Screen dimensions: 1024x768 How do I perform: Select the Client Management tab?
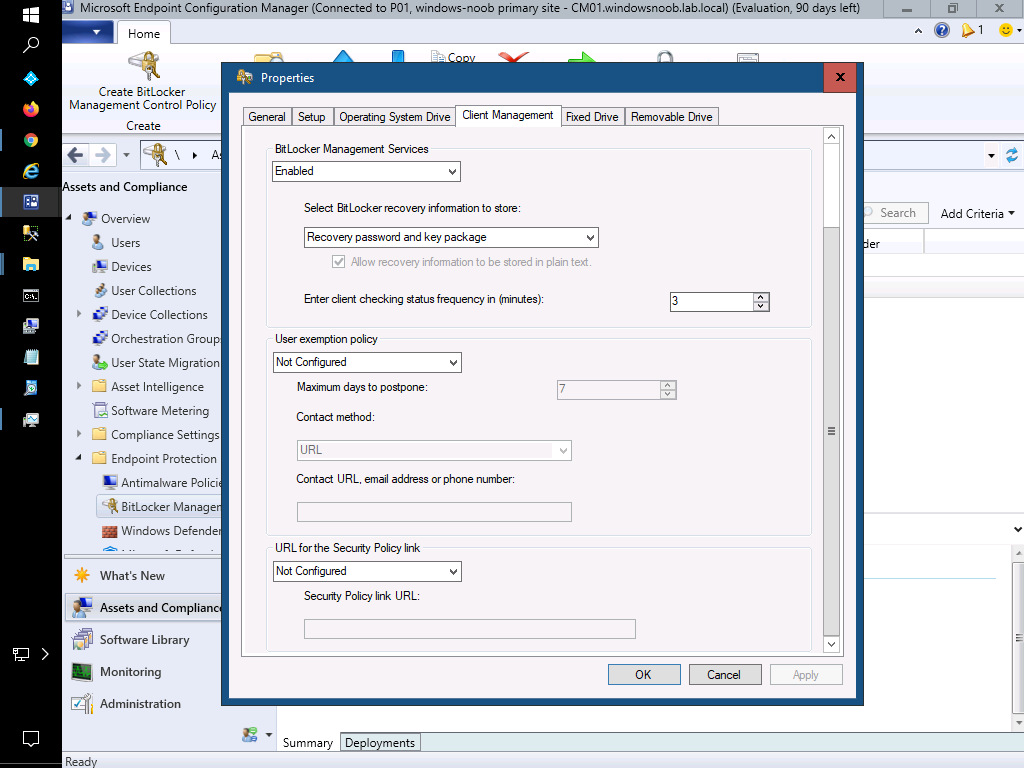click(x=508, y=116)
